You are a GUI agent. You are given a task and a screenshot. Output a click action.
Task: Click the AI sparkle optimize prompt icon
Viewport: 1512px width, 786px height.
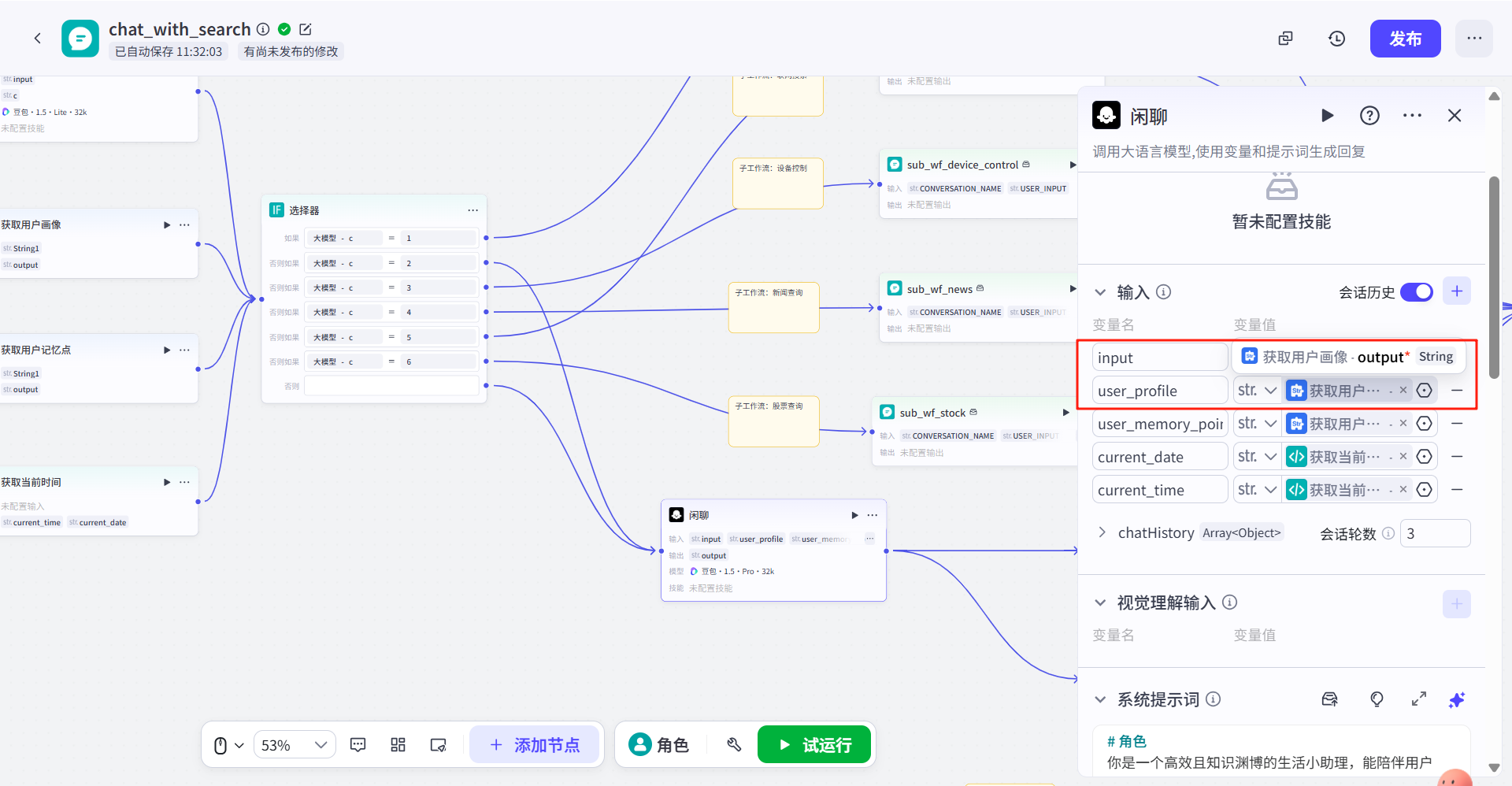pos(1457,699)
